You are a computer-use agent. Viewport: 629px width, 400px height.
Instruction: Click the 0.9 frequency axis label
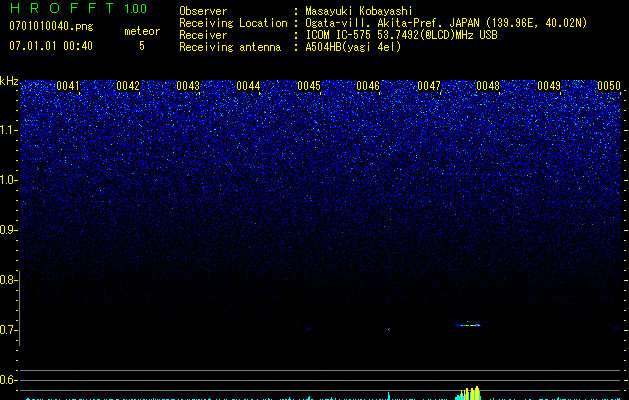coord(7,230)
